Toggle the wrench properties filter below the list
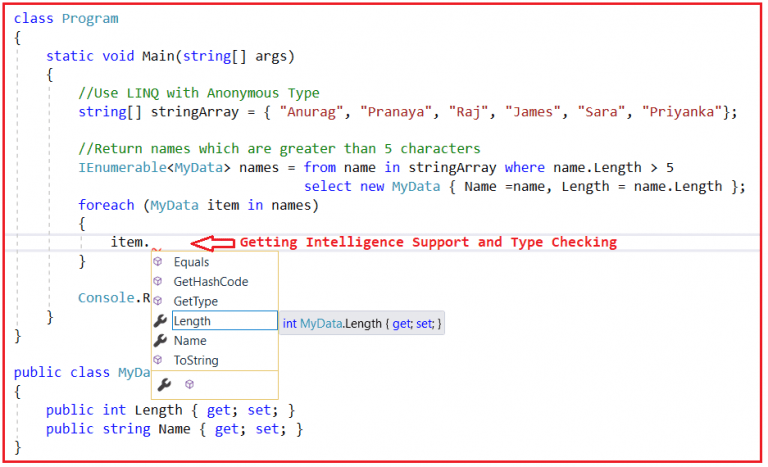This screenshot has width=768, height=467. click(165, 384)
